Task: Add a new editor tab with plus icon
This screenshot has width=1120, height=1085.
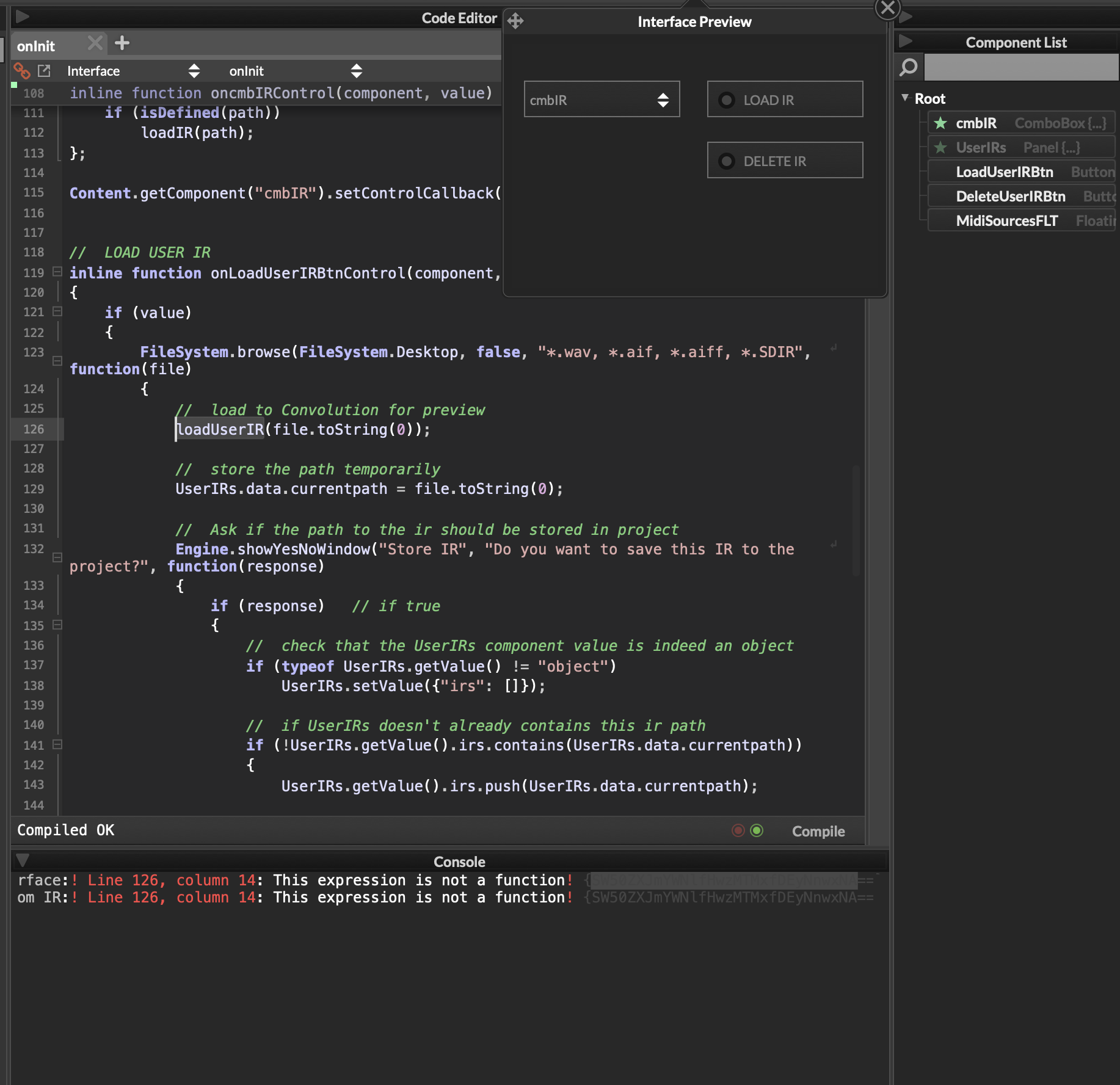Action: click(x=122, y=43)
